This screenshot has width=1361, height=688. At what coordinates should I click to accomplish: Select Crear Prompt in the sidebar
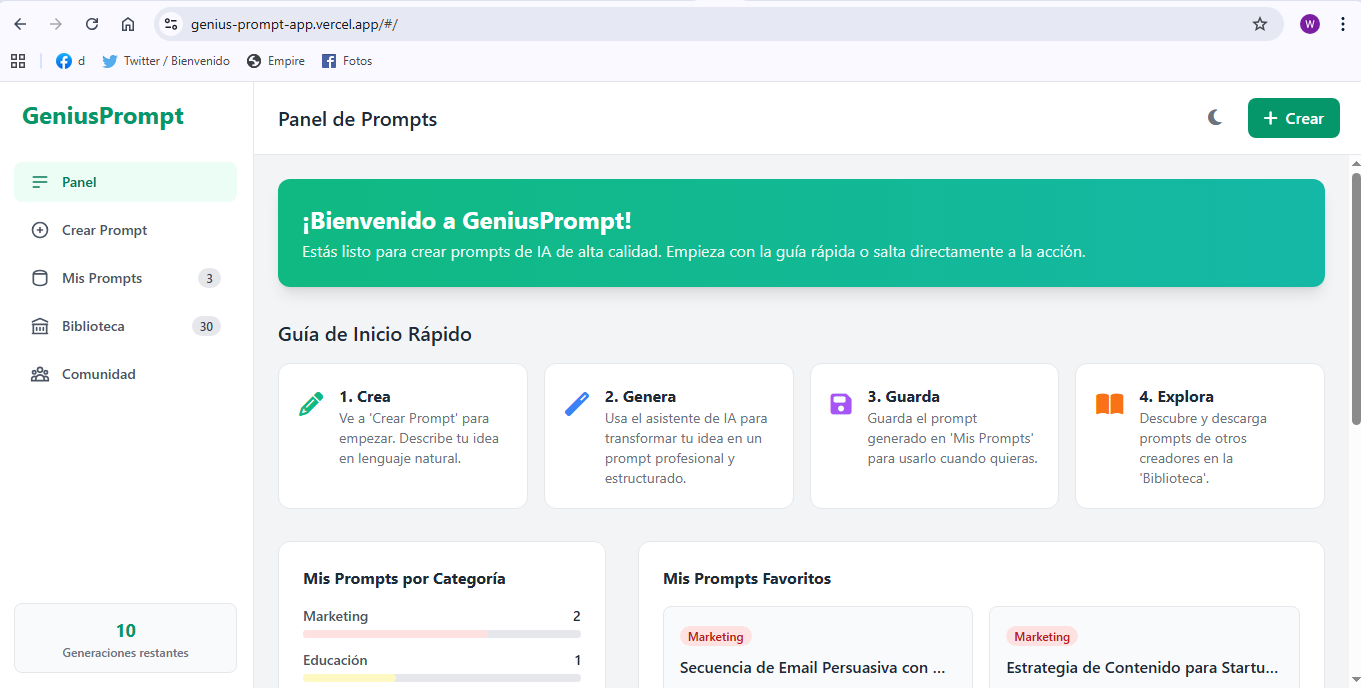(x=104, y=230)
